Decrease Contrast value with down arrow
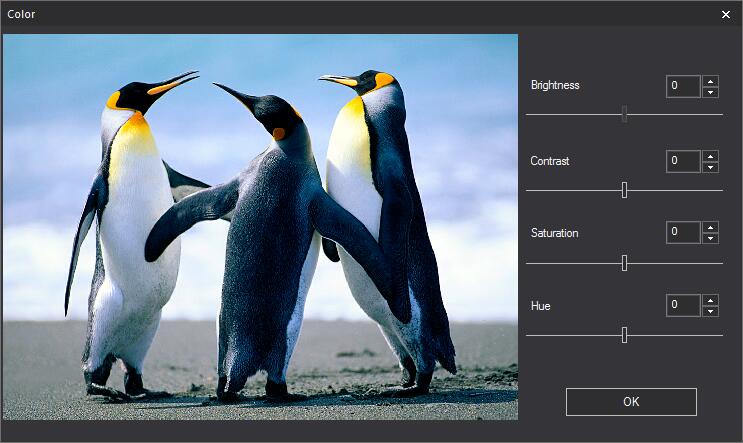Screen dimensions: 743x443 pyautogui.click(x=710, y=166)
